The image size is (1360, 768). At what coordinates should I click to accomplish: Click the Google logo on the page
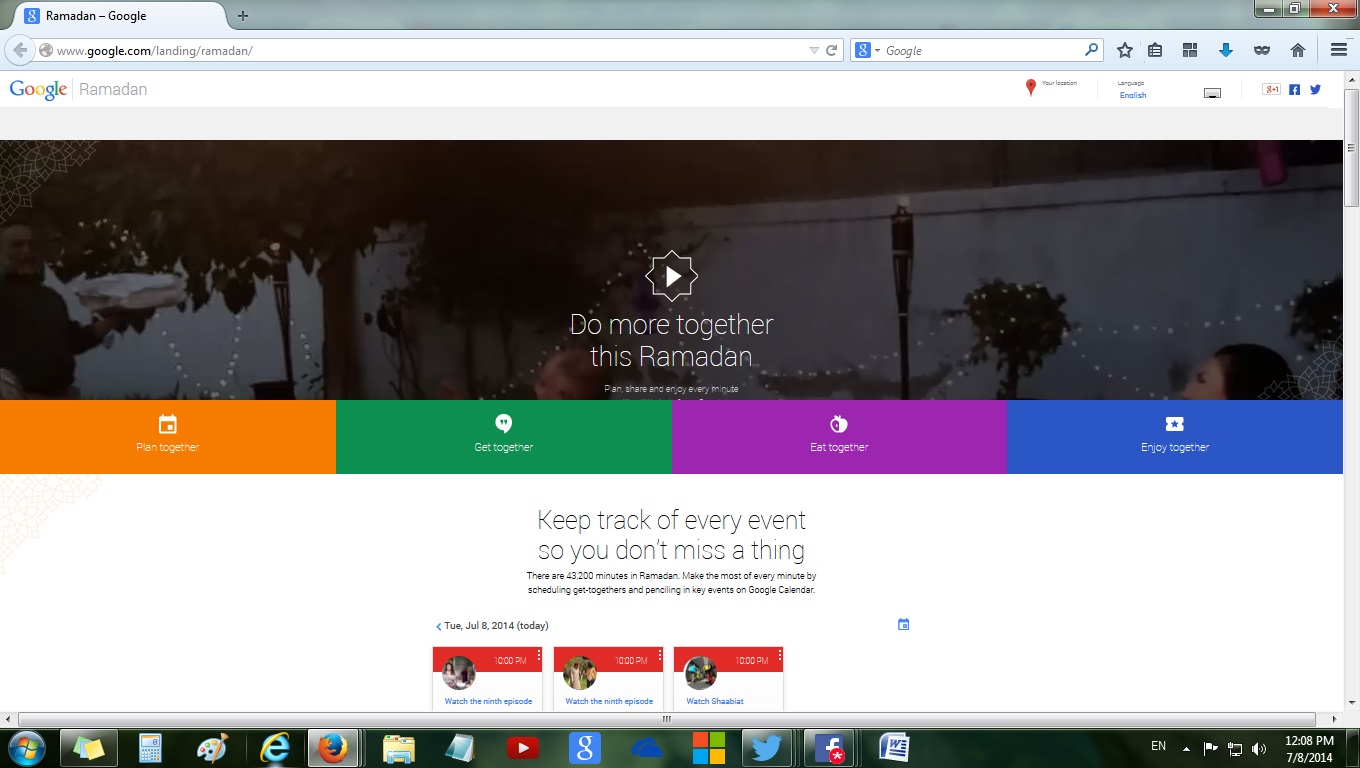[x=38, y=89]
